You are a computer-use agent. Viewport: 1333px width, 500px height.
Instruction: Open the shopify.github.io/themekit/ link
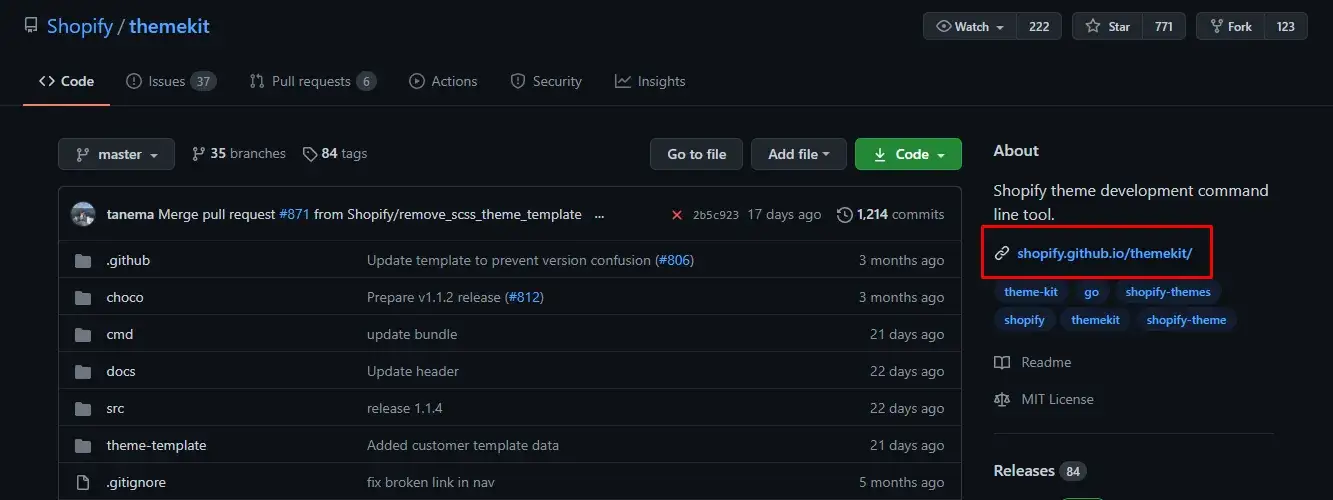(1104, 253)
